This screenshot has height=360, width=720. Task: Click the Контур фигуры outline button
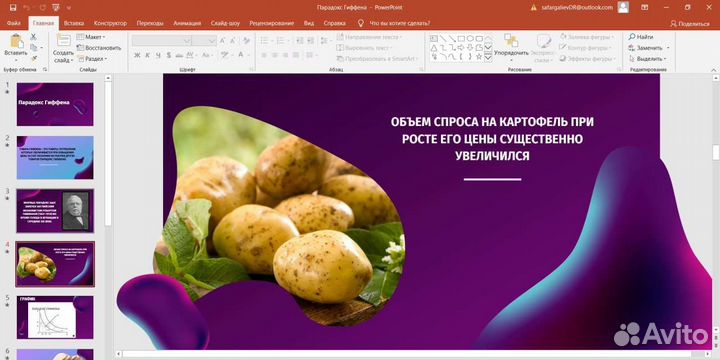tap(585, 48)
